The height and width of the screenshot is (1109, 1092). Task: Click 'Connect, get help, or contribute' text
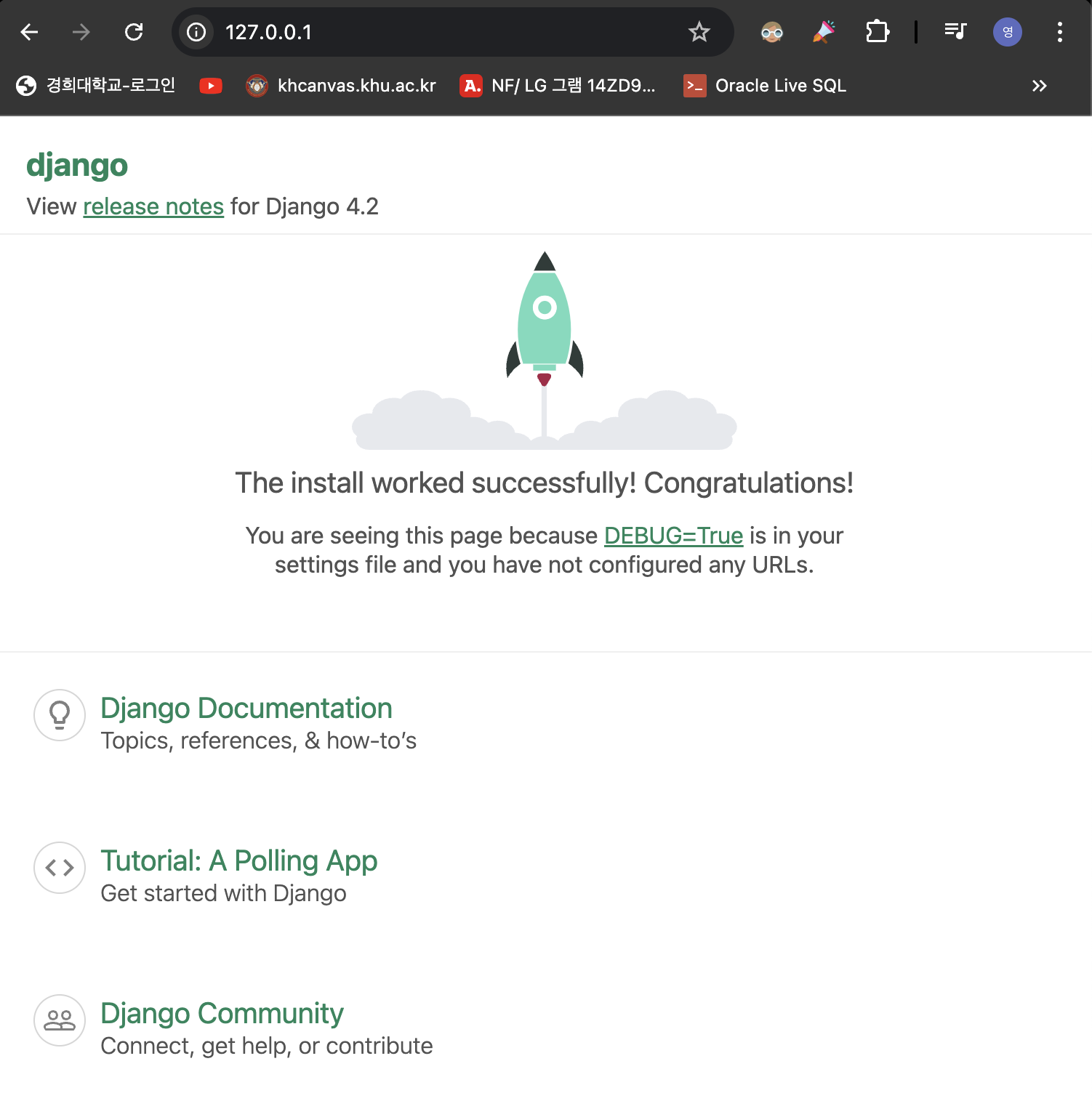(x=267, y=1046)
